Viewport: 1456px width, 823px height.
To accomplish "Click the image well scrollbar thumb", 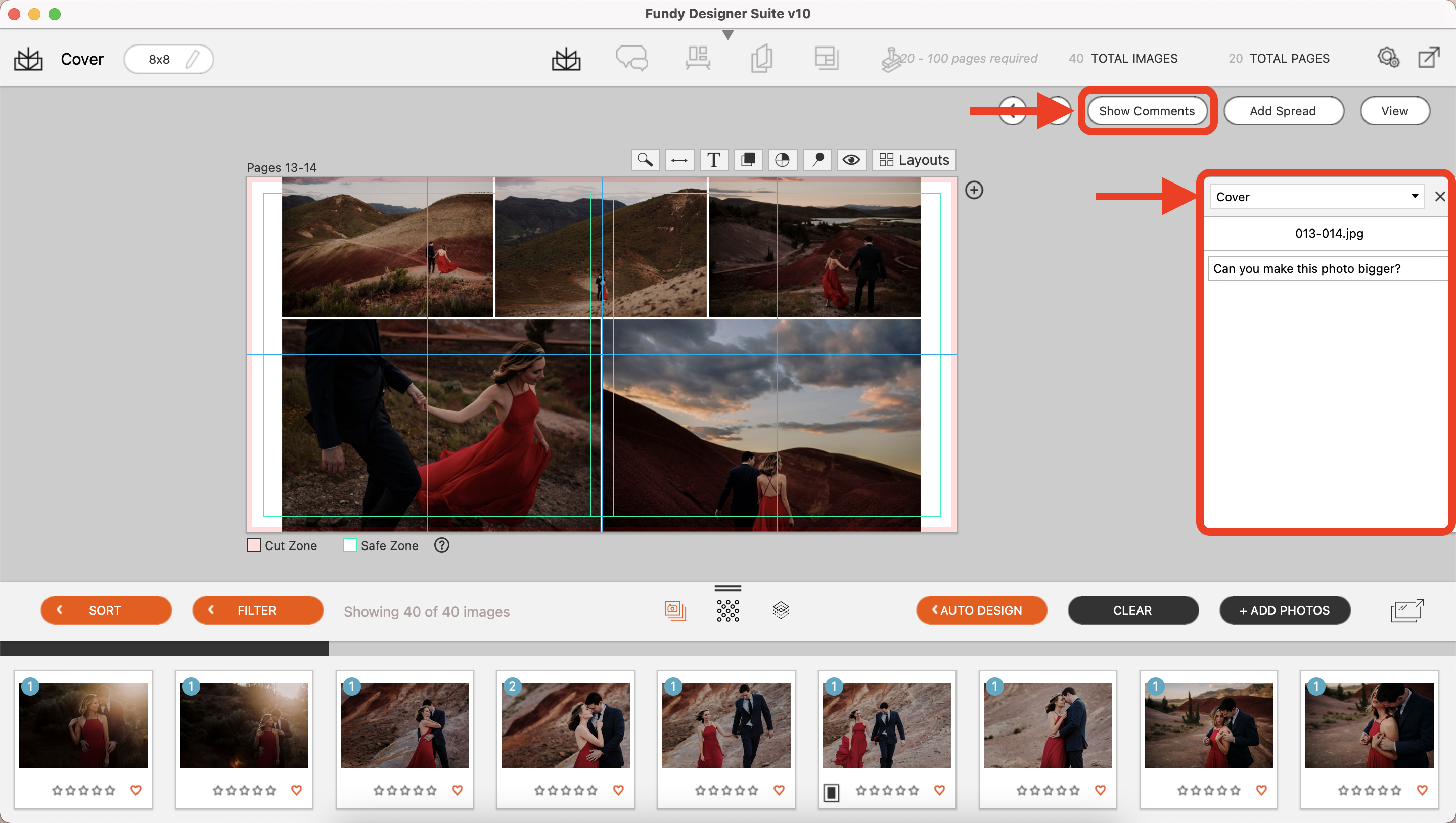I will 164,648.
